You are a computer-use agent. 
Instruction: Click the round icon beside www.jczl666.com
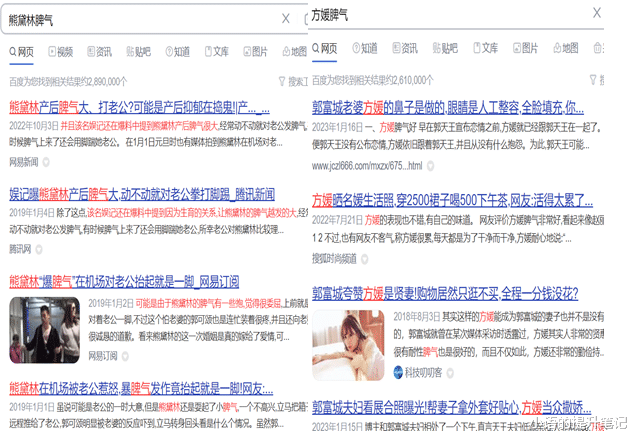(x=430, y=166)
